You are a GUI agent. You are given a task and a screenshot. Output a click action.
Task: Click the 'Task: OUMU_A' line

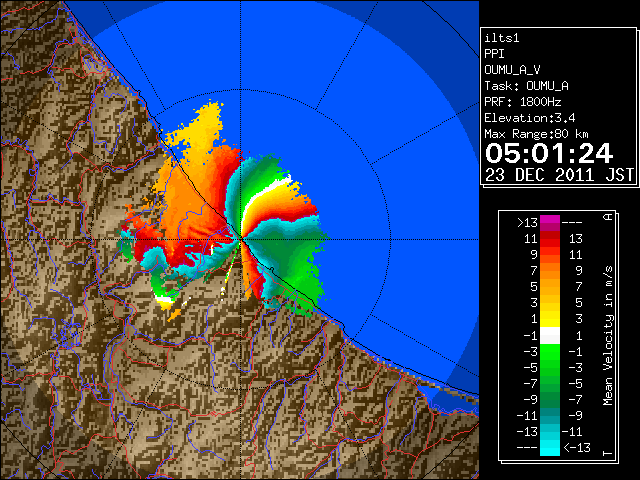tap(527, 86)
